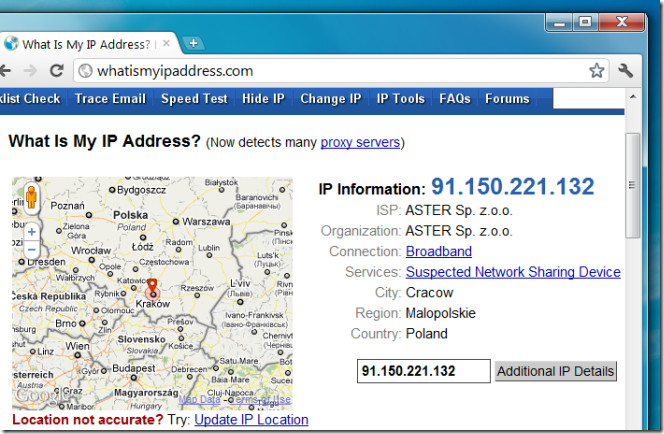The width and height of the screenshot is (664, 434).
Task: Click the Additional IP Details button
Action: 556,371
